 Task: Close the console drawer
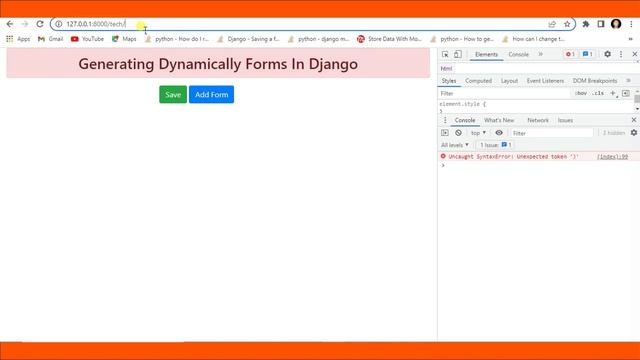(634, 120)
